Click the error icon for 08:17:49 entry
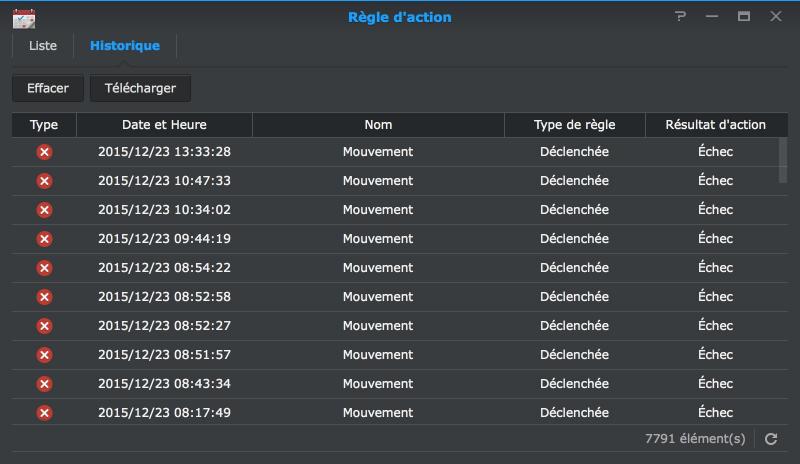 pos(44,413)
